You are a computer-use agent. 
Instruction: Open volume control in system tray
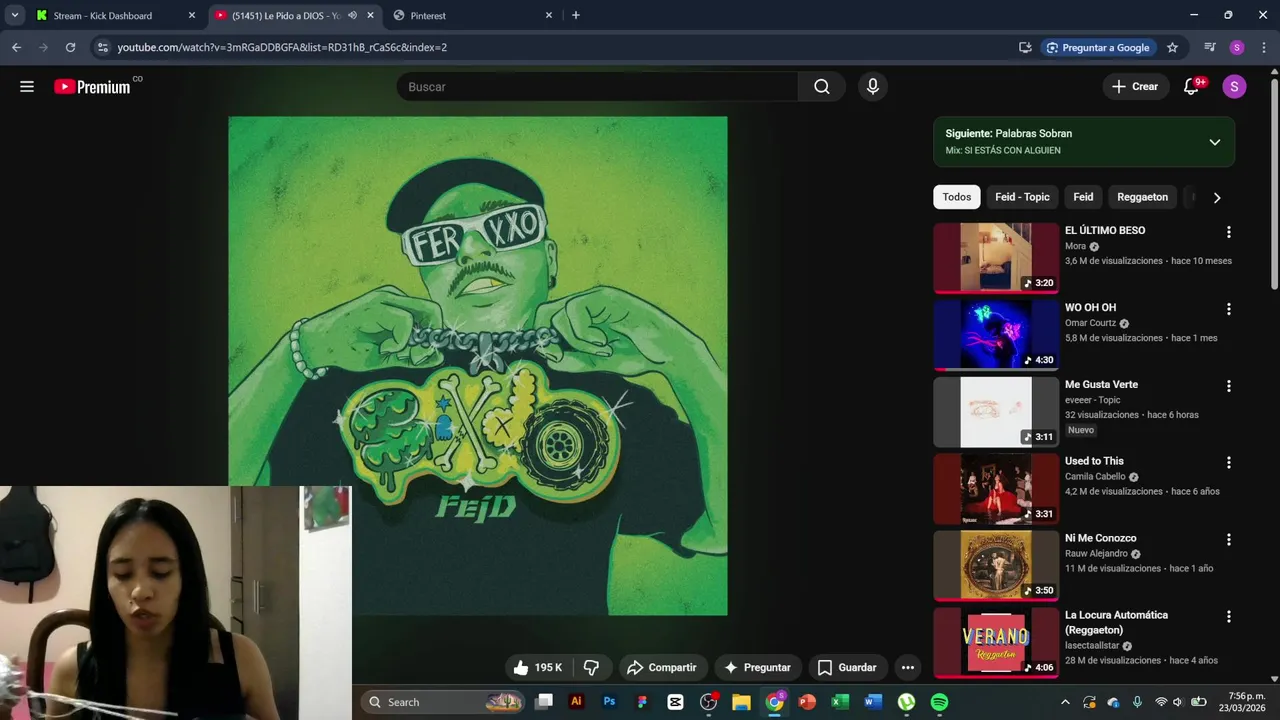(x=1177, y=702)
